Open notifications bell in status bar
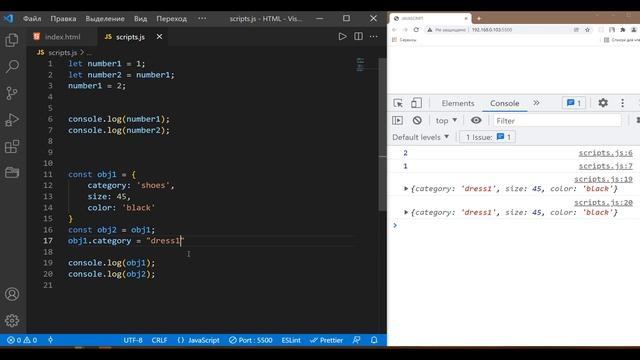This screenshot has width=640, height=360. [x=374, y=340]
